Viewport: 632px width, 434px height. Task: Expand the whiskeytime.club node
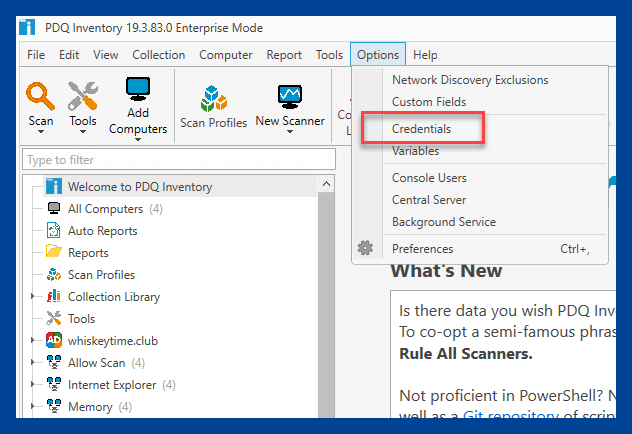pos(33,340)
